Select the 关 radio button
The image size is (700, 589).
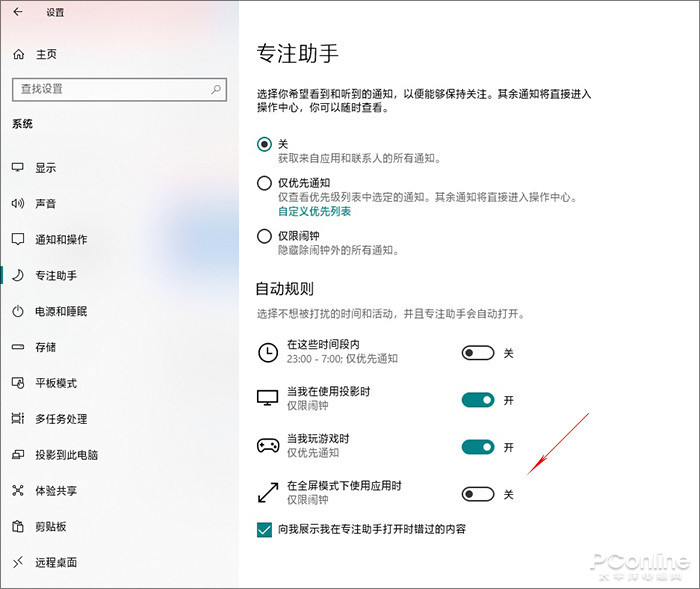264,144
